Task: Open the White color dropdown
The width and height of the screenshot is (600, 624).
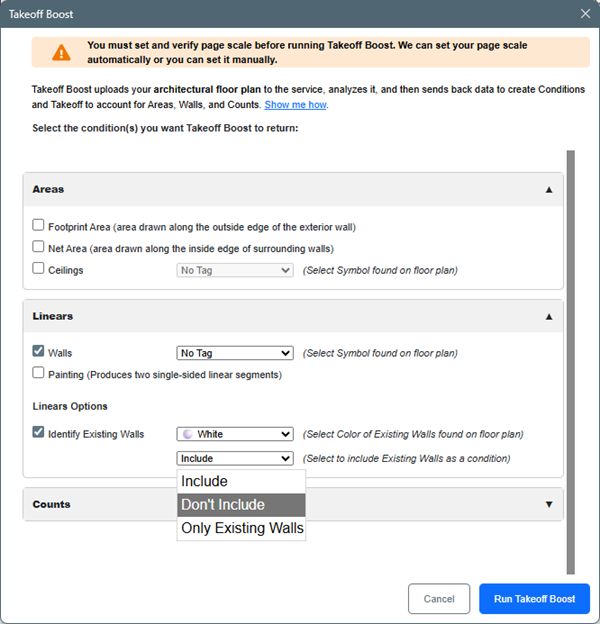Action: [235, 434]
